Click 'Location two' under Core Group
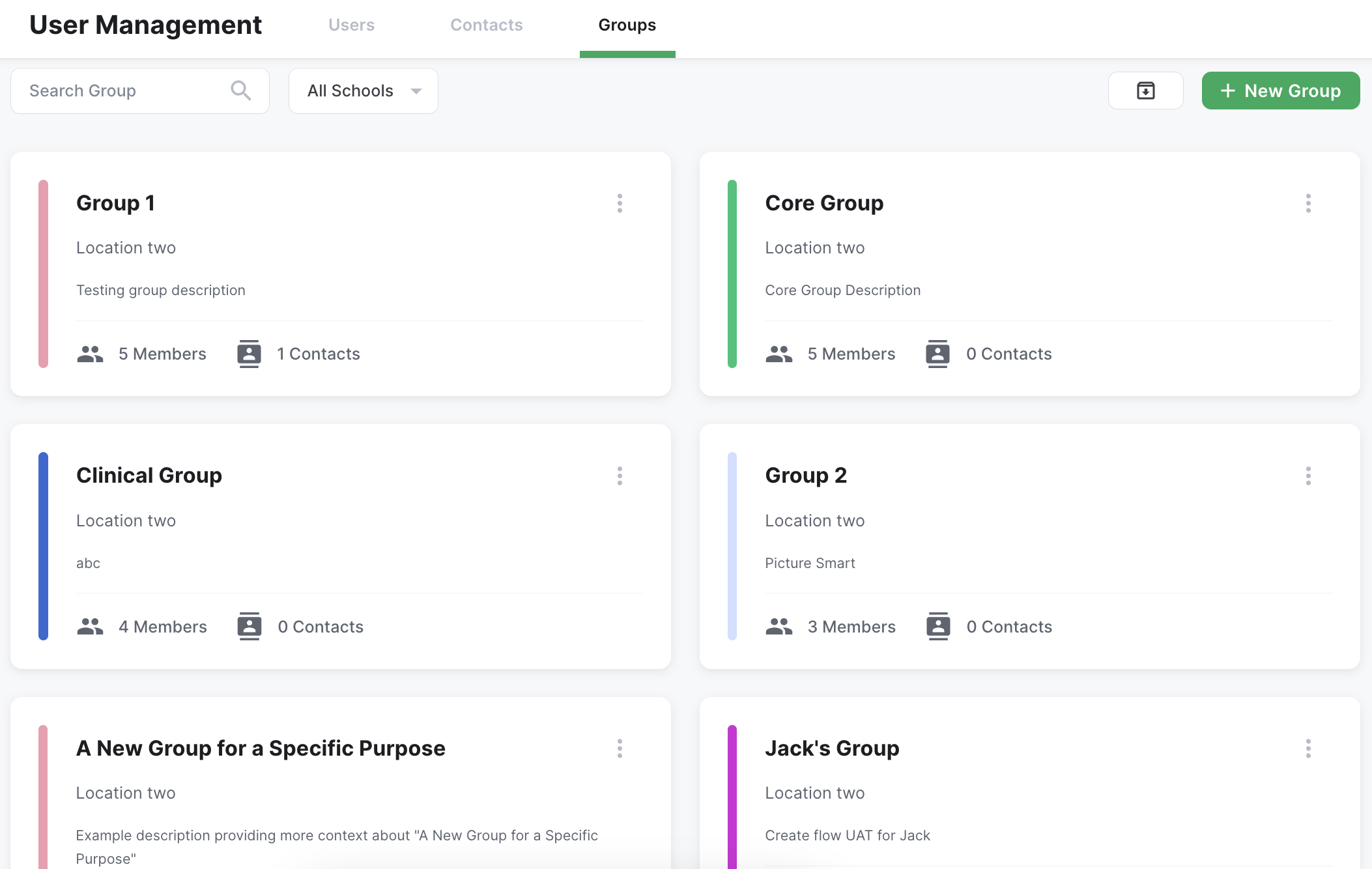The image size is (1372, 869). (815, 248)
